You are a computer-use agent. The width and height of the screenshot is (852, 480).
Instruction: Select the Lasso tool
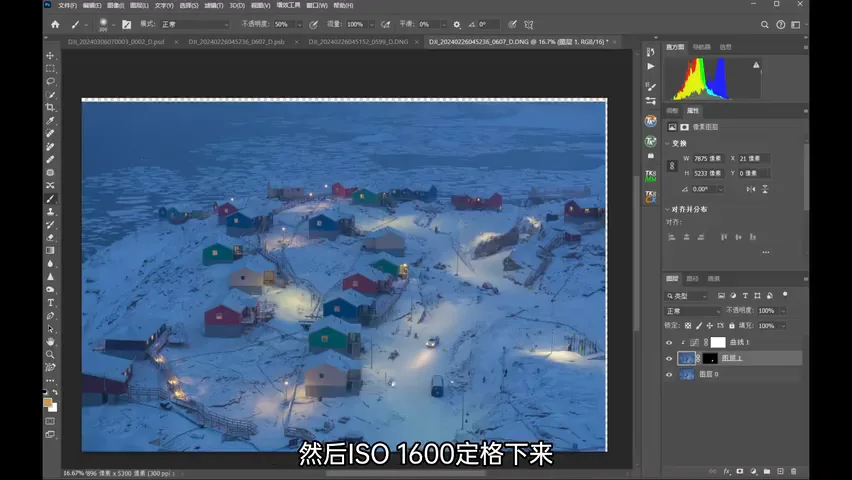click(50, 82)
